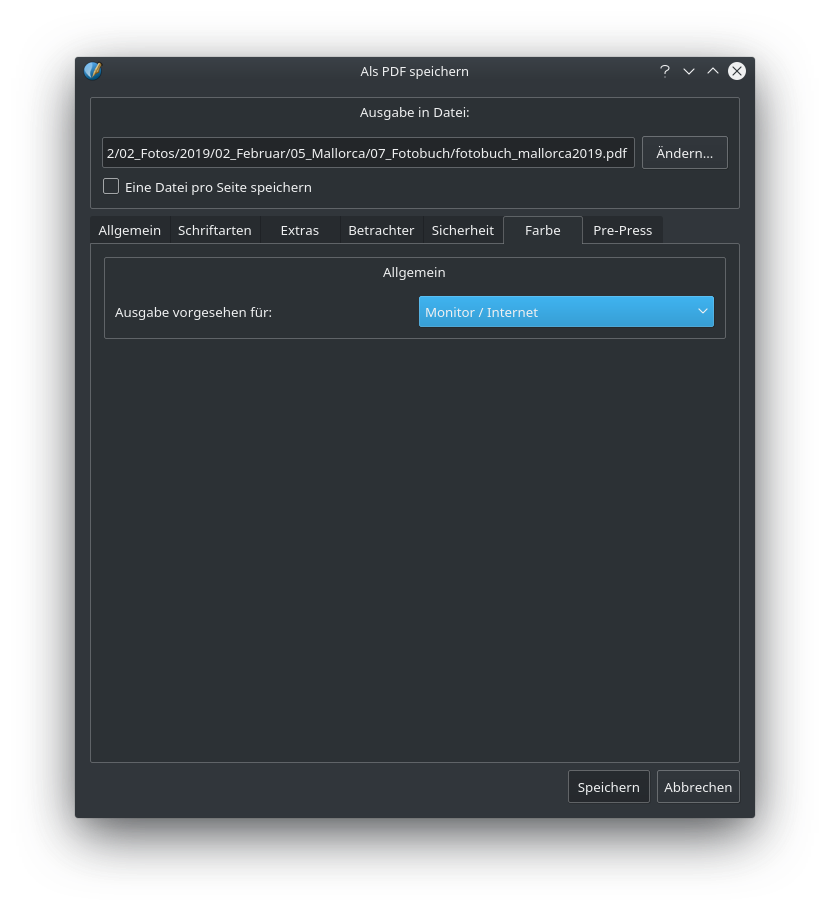Select the Farbe tab

click(x=542, y=230)
